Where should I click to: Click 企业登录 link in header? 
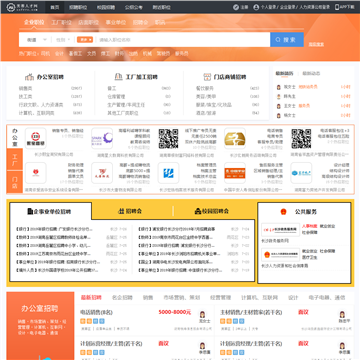pyautogui.click(x=288, y=7)
